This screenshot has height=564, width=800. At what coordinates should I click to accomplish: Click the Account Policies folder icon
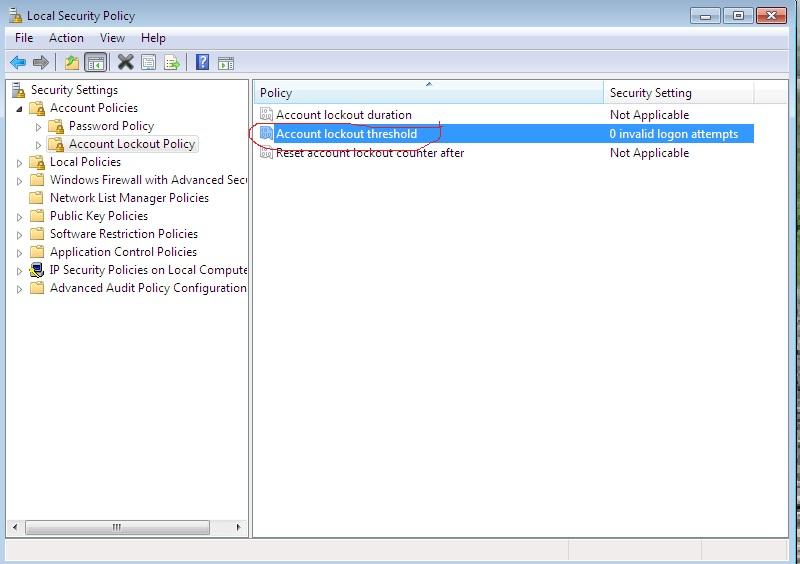tap(37, 108)
